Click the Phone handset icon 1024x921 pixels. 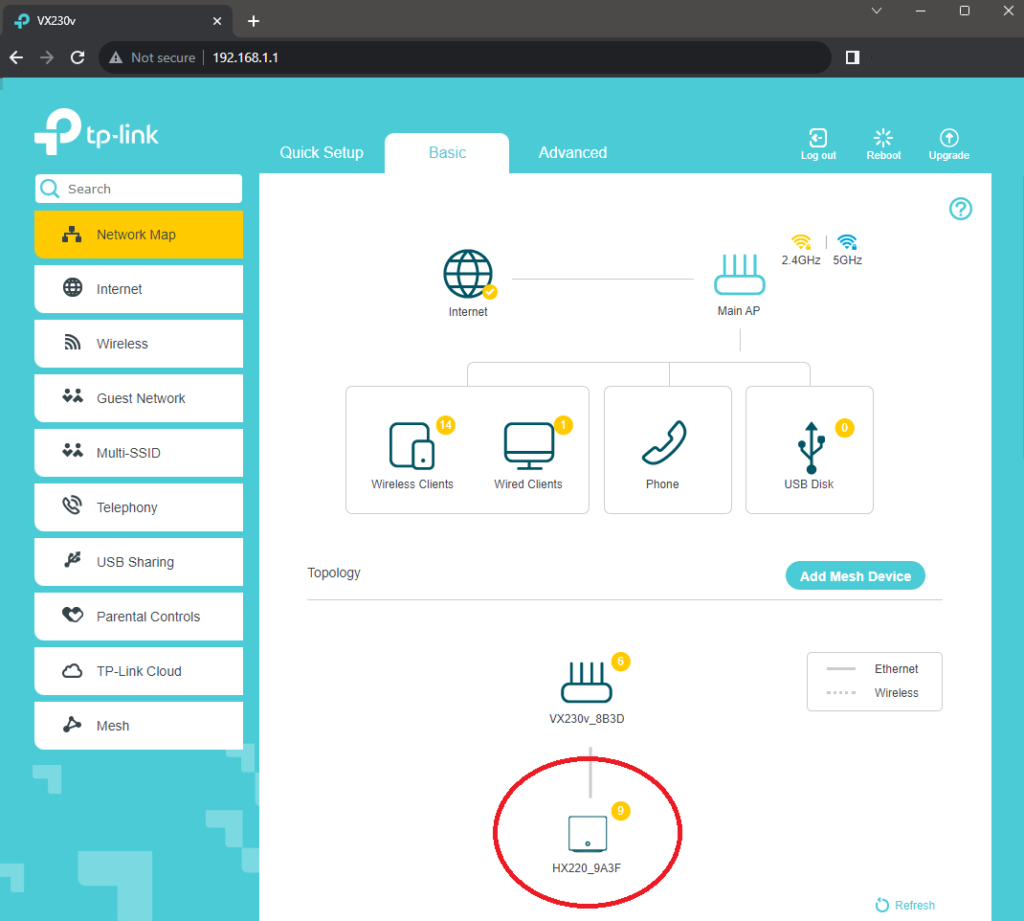(664, 443)
